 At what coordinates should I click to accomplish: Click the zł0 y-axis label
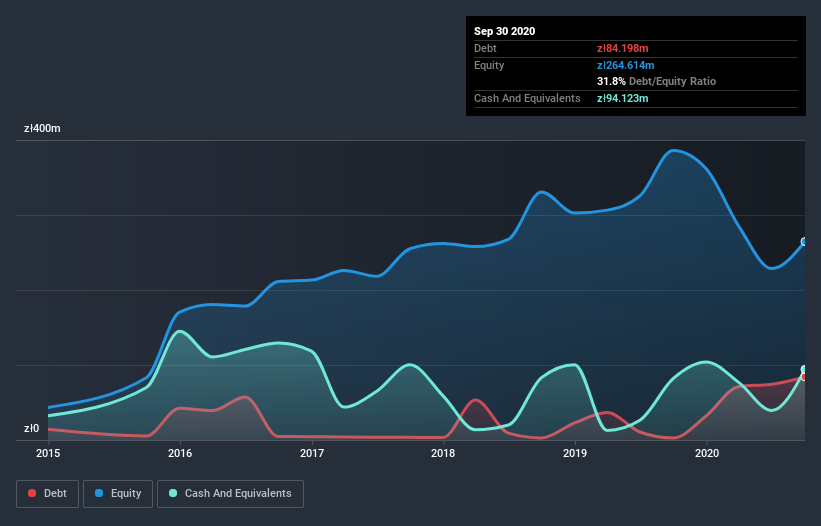tap(31, 429)
